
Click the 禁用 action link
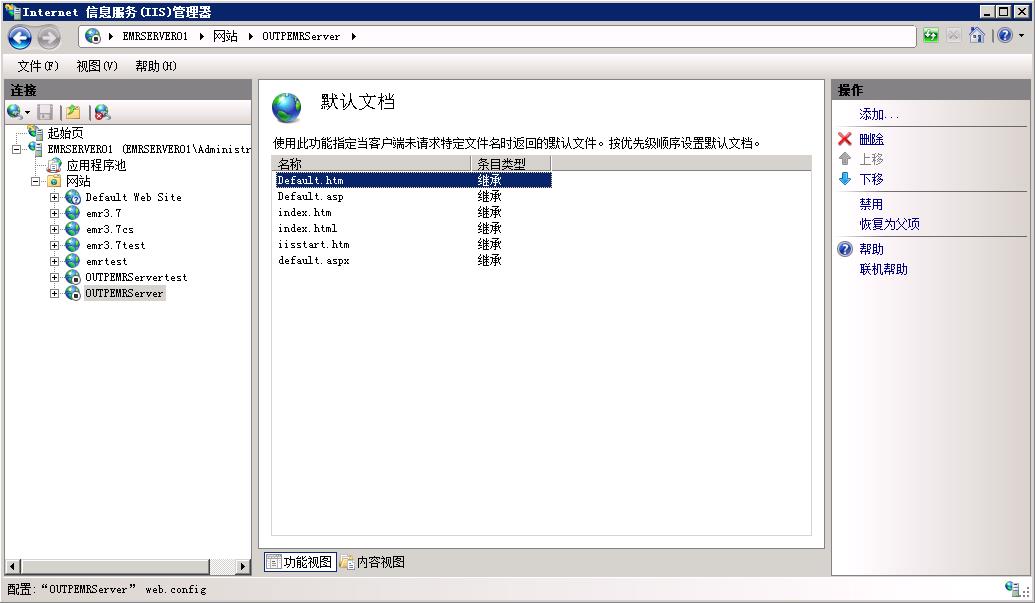pos(871,204)
